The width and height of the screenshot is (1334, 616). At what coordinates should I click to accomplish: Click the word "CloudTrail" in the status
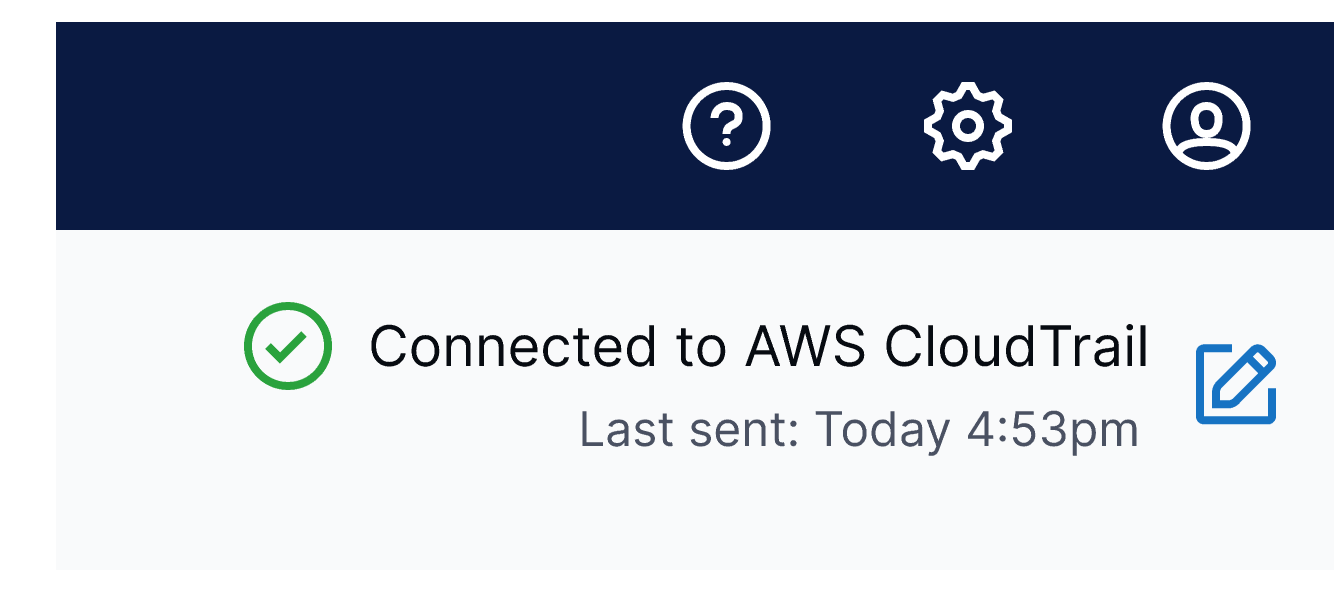[x=1017, y=347]
